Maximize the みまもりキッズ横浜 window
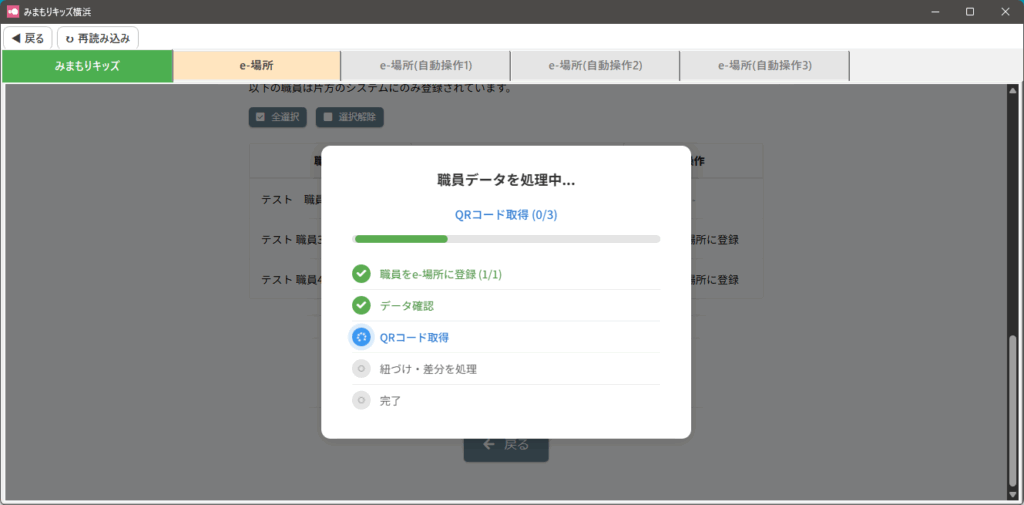The width and height of the screenshot is (1024, 505). [969, 11]
